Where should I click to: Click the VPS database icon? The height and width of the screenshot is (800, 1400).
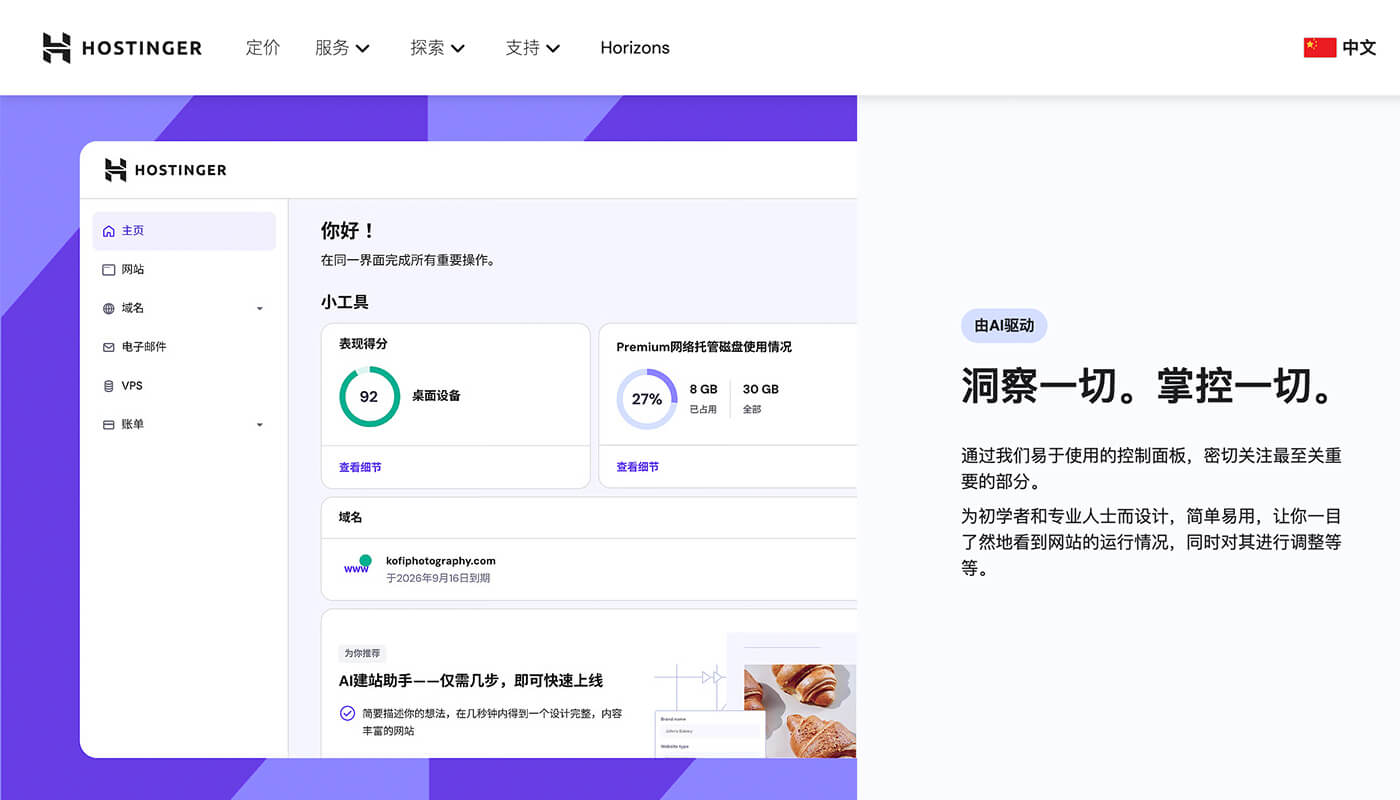point(109,386)
